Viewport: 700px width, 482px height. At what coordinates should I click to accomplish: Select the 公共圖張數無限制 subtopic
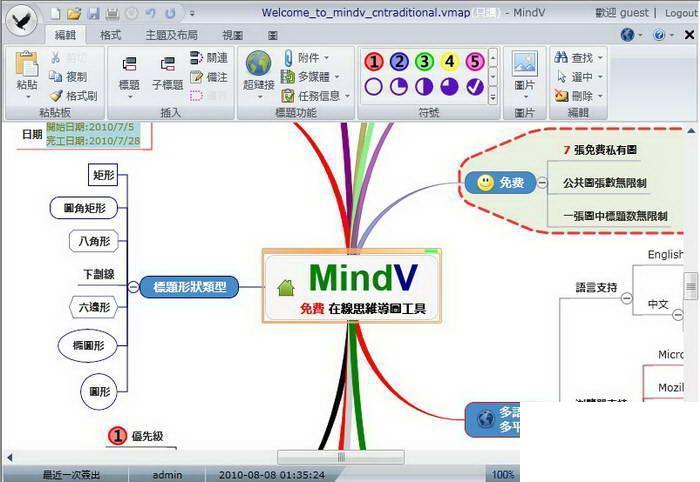point(604,183)
